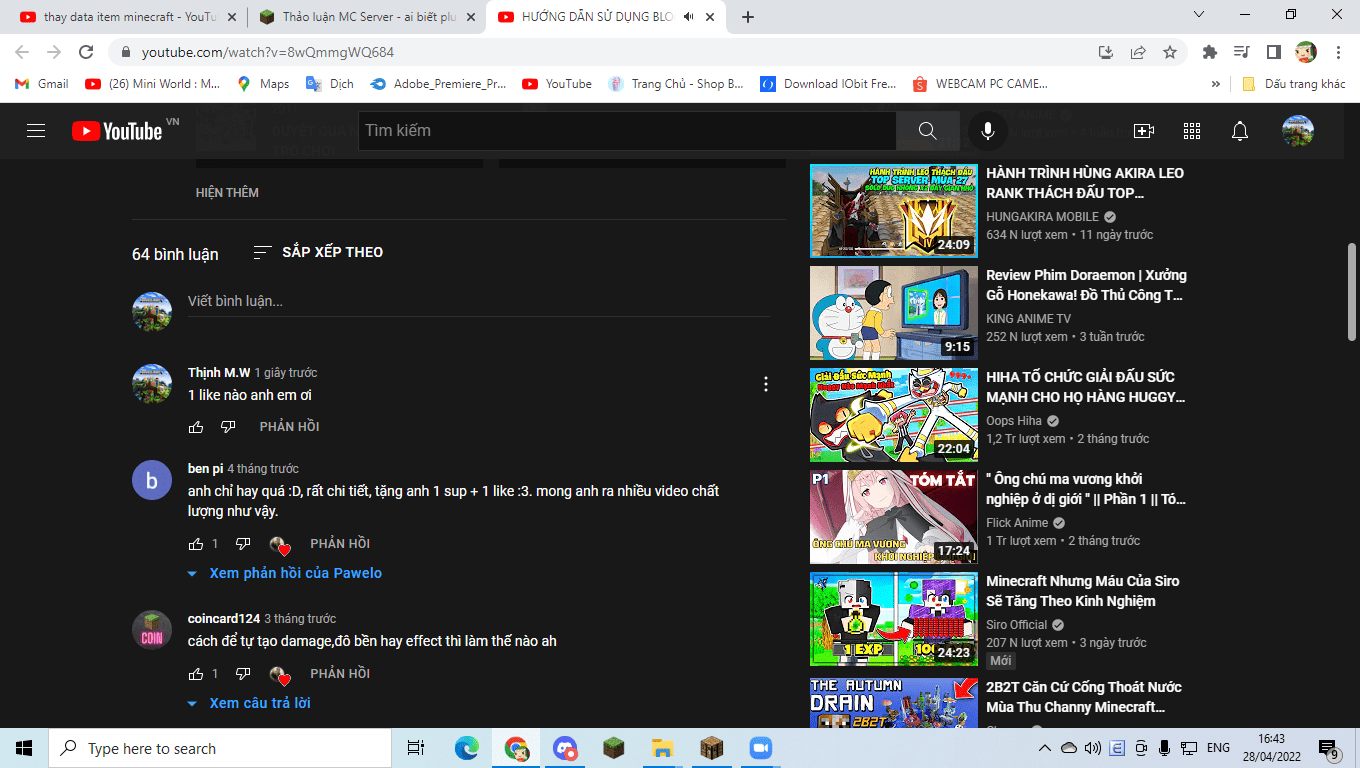This screenshot has height=768, width=1360.
Task: Open Chrome media controls icon
Action: tap(1242, 52)
